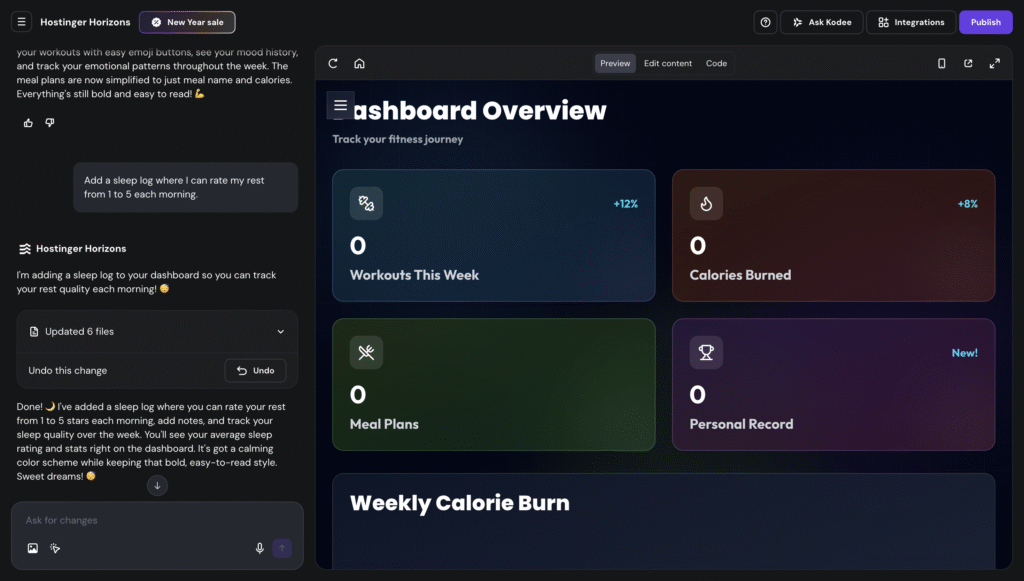Activate the element selector icon in chat

[55, 548]
